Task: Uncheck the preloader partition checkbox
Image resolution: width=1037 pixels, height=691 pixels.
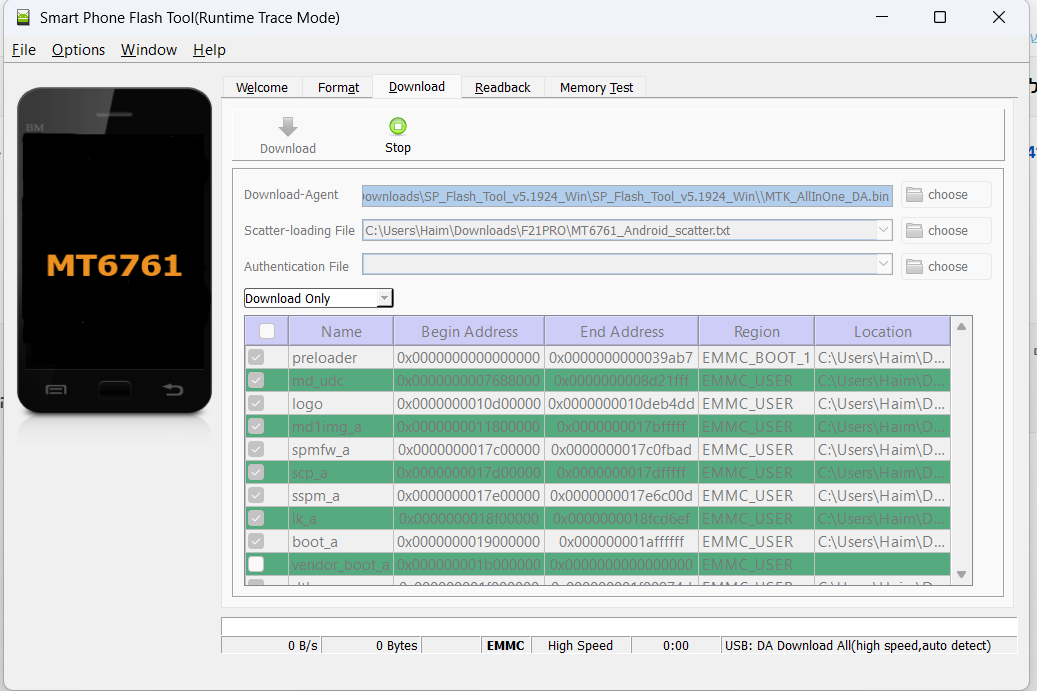Action: [x=257, y=357]
